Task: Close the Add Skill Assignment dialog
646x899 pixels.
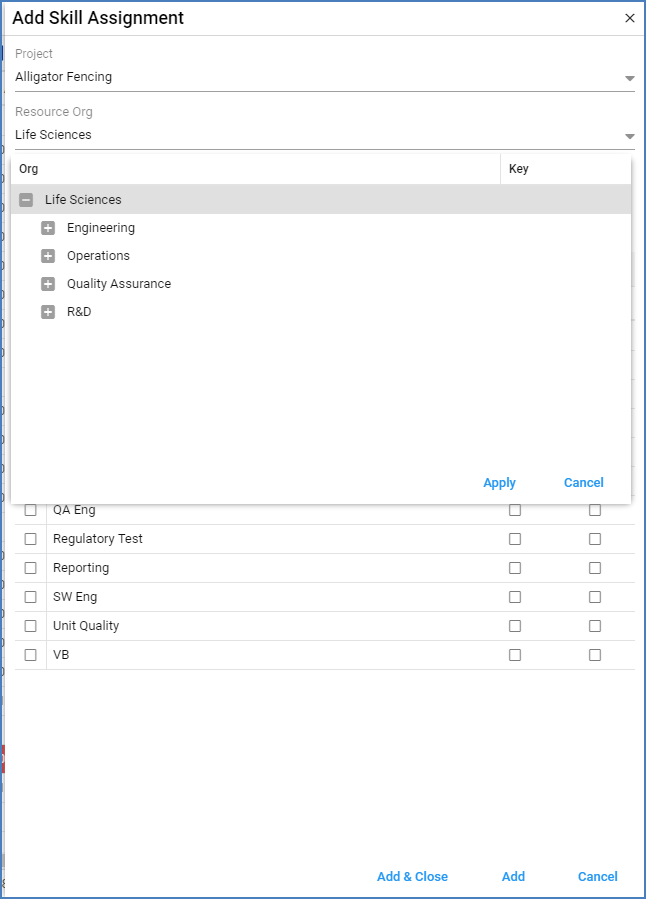Action: 629,18
